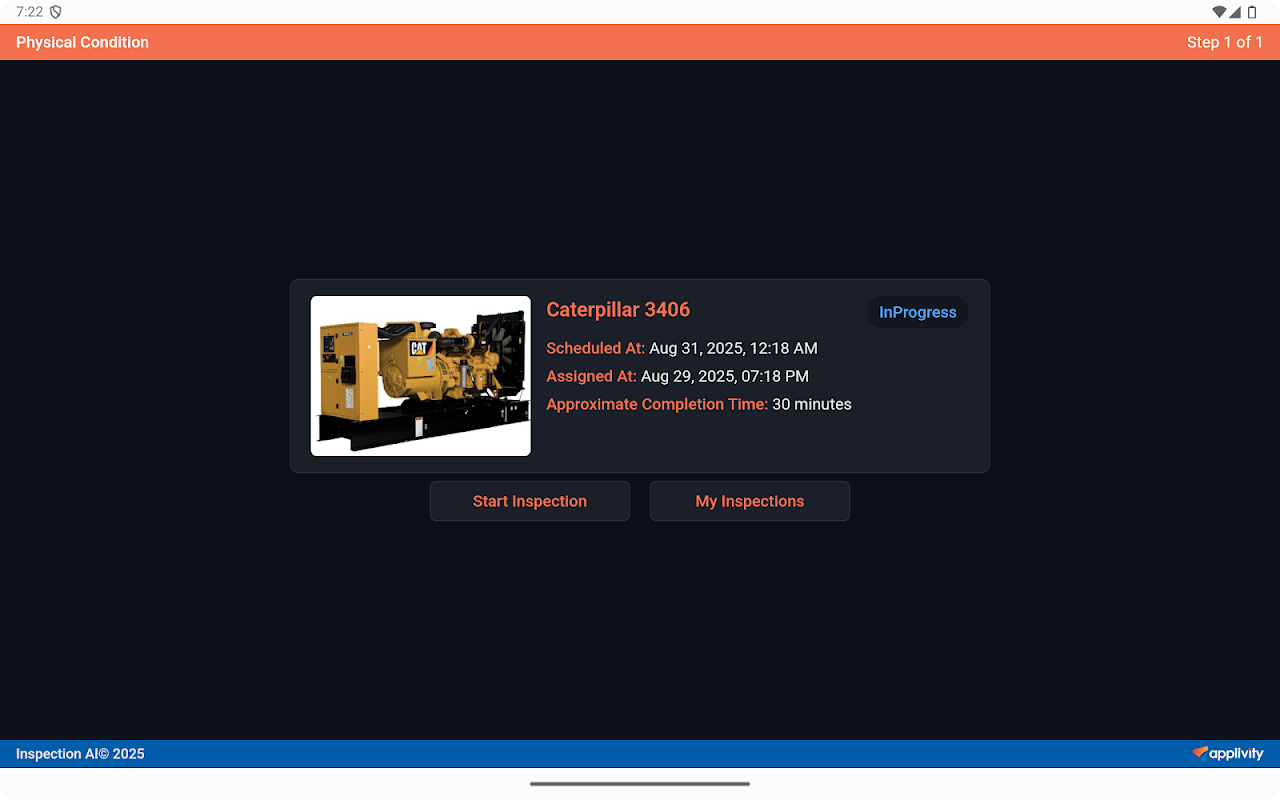Click the Step 1 of 1 indicator
Viewport: 1280px width, 800px height.
click(x=1225, y=42)
